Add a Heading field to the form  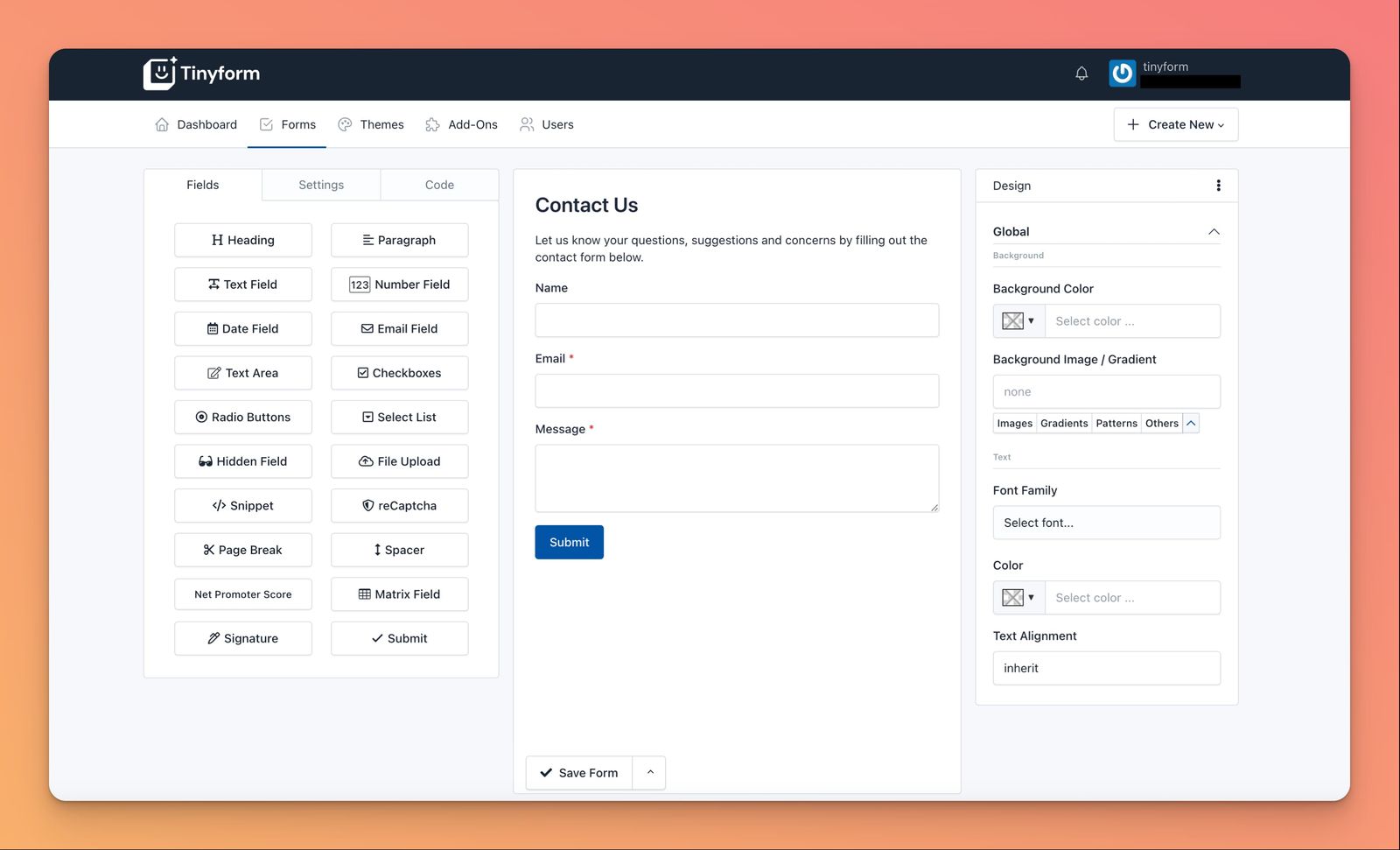[x=242, y=240]
